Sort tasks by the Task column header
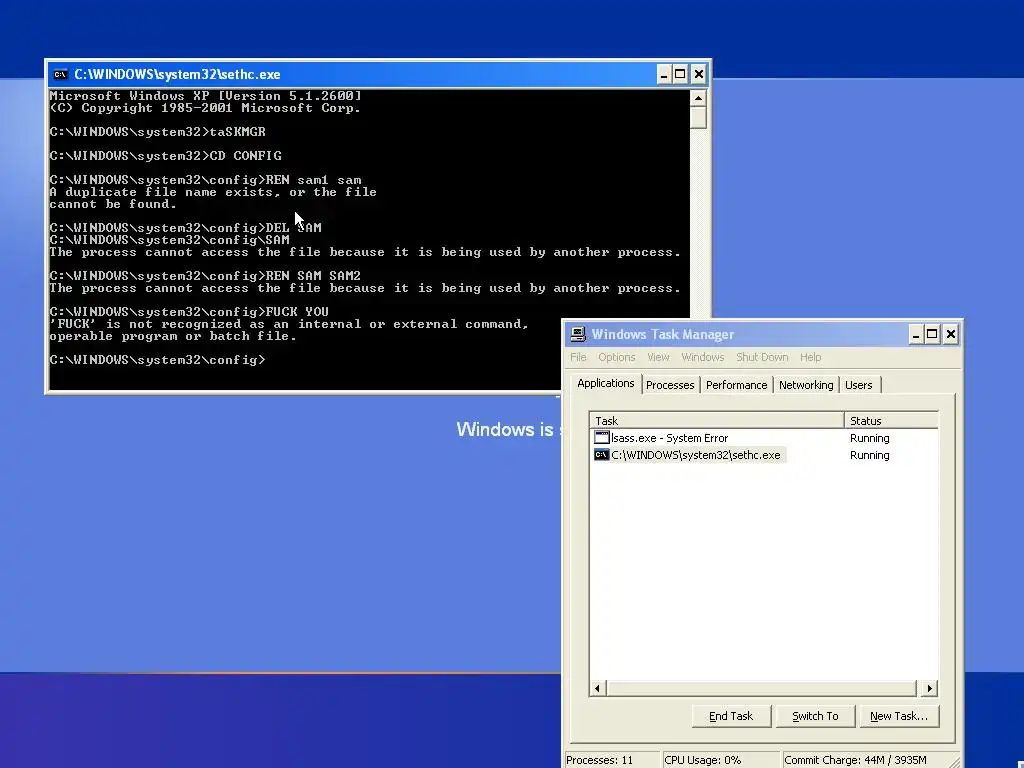This screenshot has width=1024, height=768. [x=716, y=421]
